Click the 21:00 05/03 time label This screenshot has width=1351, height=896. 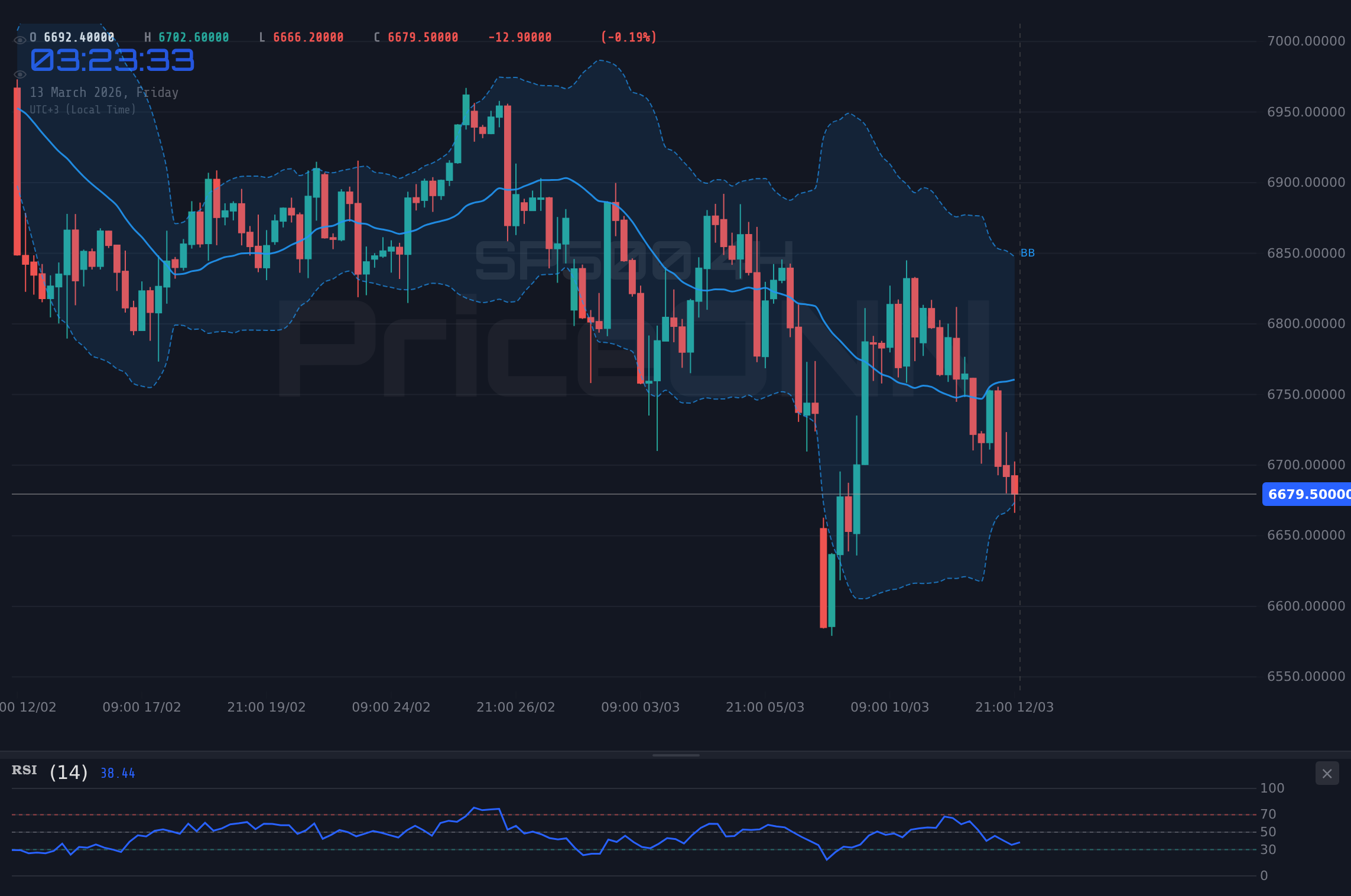(x=765, y=707)
